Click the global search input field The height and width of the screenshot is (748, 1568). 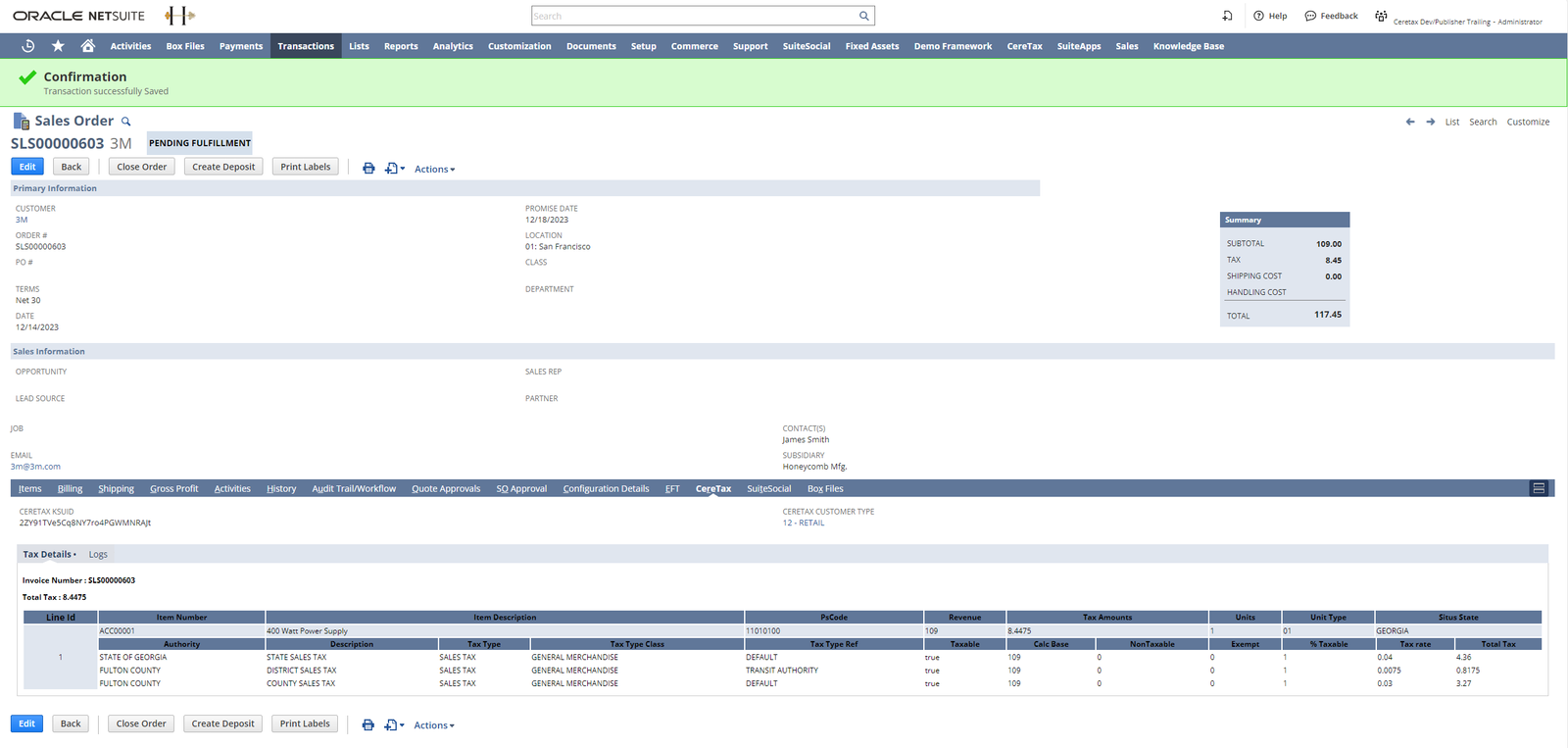pyautogui.click(x=694, y=16)
